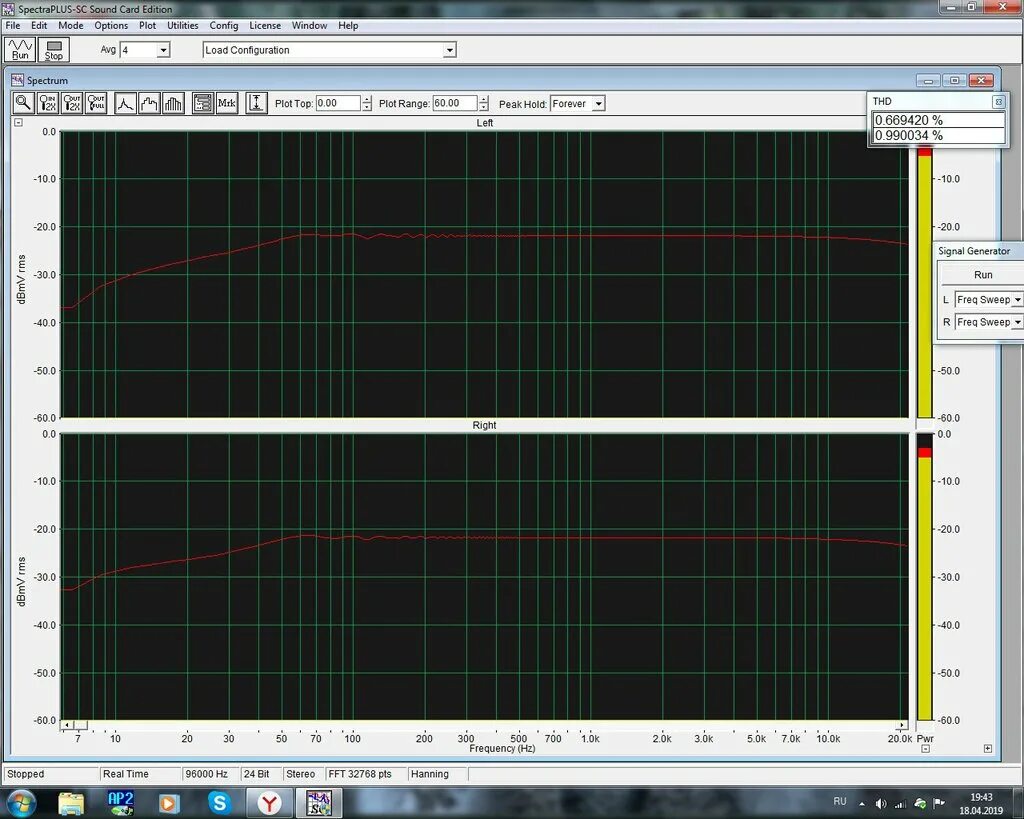Open the media player taskbar icon

(x=168, y=803)
